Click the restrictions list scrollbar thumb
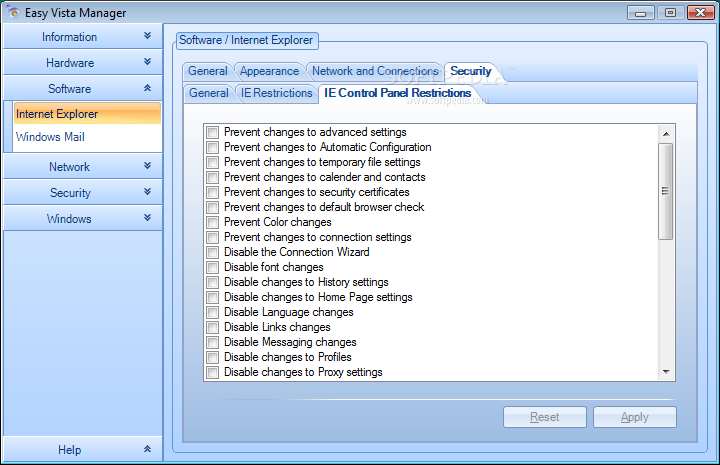Viewport: 720px width, 465px height. 665,191
